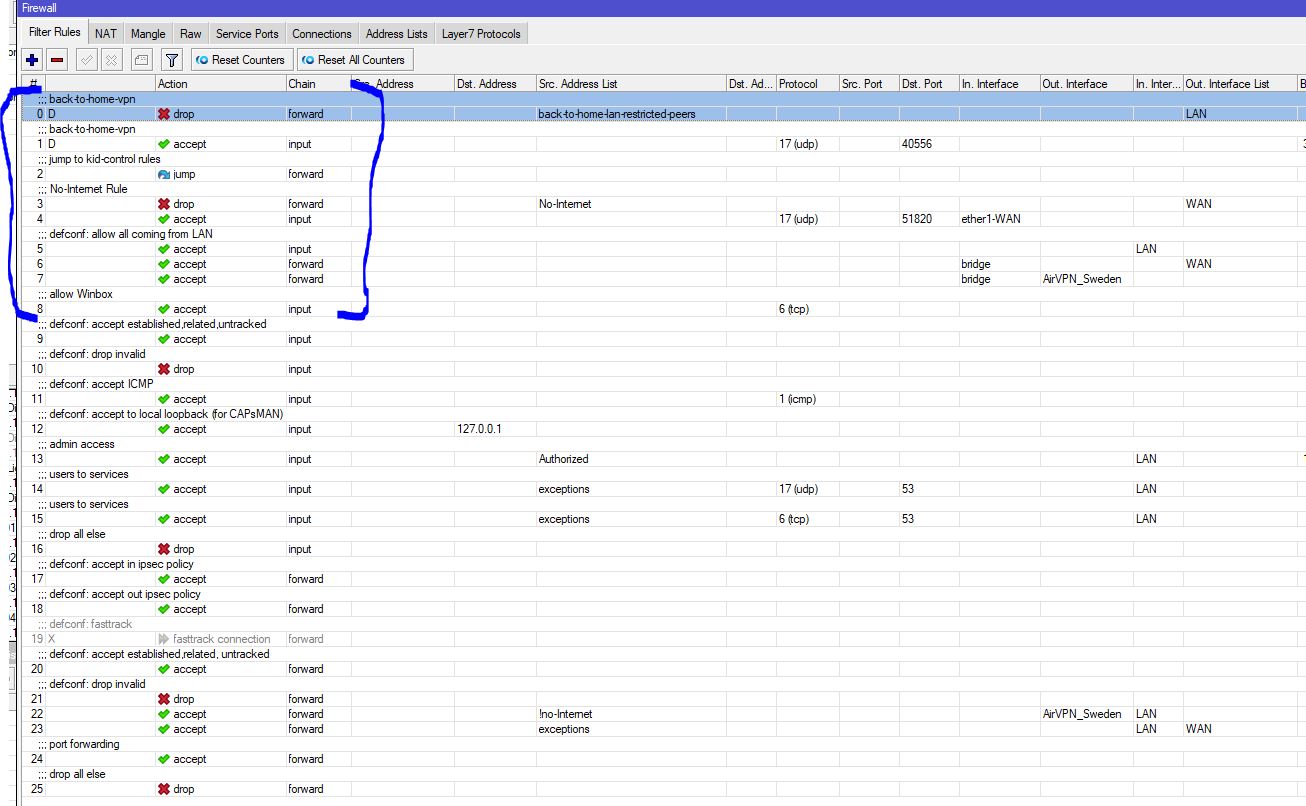Image resolution: width=1306 pixels, height=806 pixels.
Task: Select the '!no-Internet' address list cell
Action: pos(566,714)
